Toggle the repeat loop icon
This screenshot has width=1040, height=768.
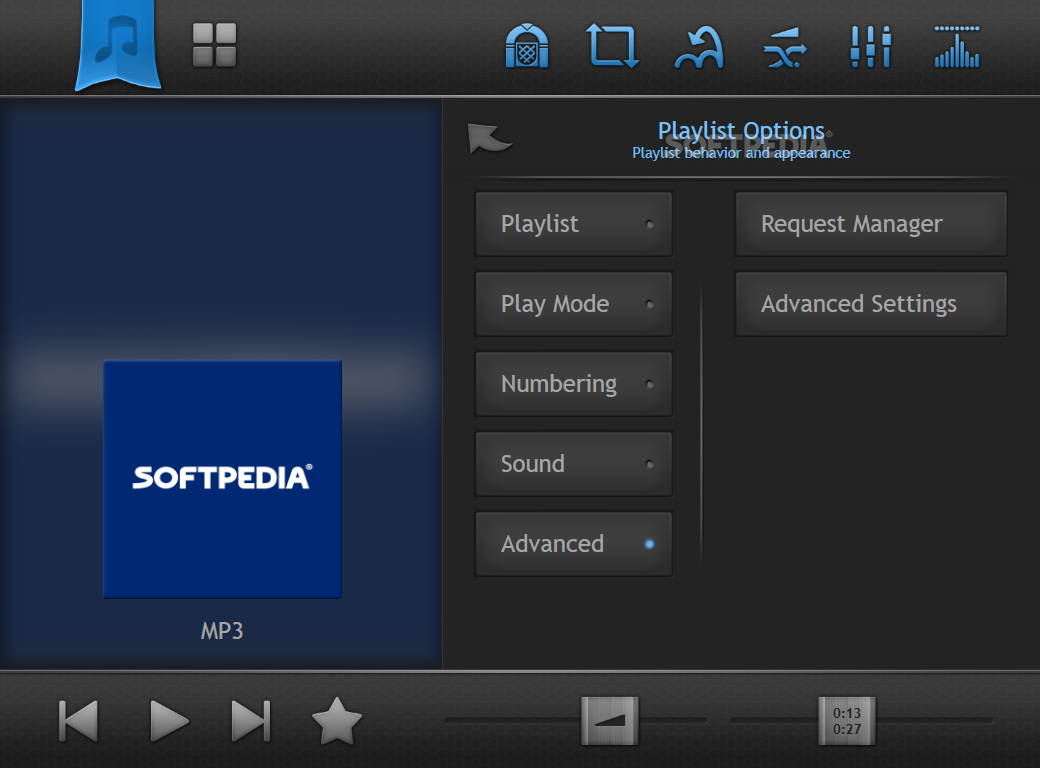point(613,46)
